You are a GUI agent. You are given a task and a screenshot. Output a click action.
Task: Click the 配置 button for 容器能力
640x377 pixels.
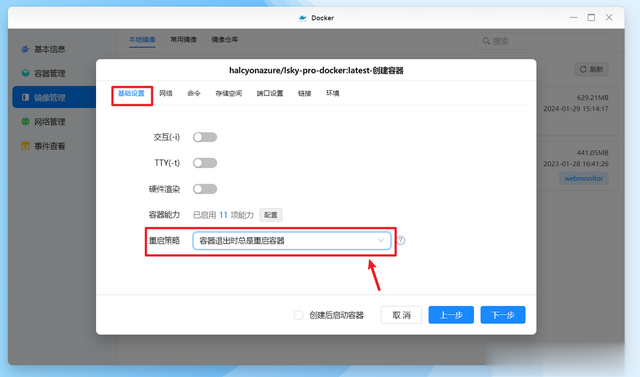(x=271, y=215)
